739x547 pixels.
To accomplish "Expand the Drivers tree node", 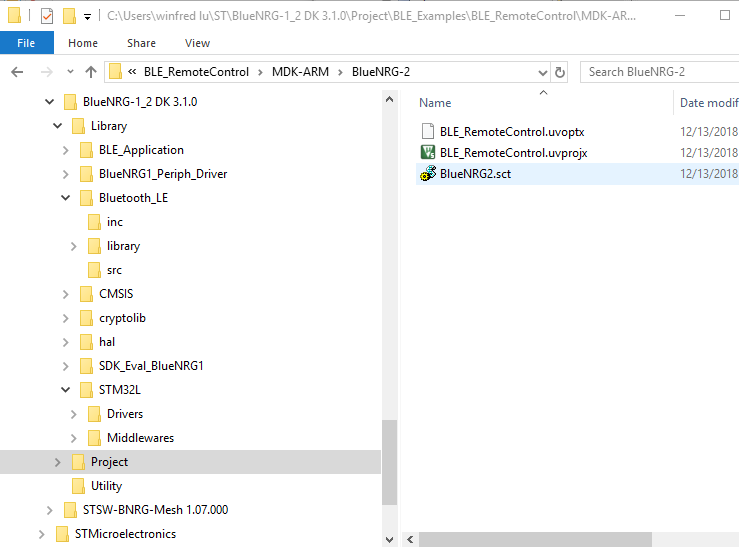I will click(x=74, y=415).
